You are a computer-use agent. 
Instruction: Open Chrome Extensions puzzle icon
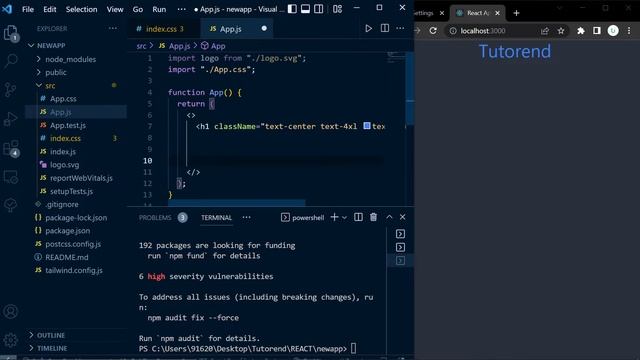tap(580, 31)
